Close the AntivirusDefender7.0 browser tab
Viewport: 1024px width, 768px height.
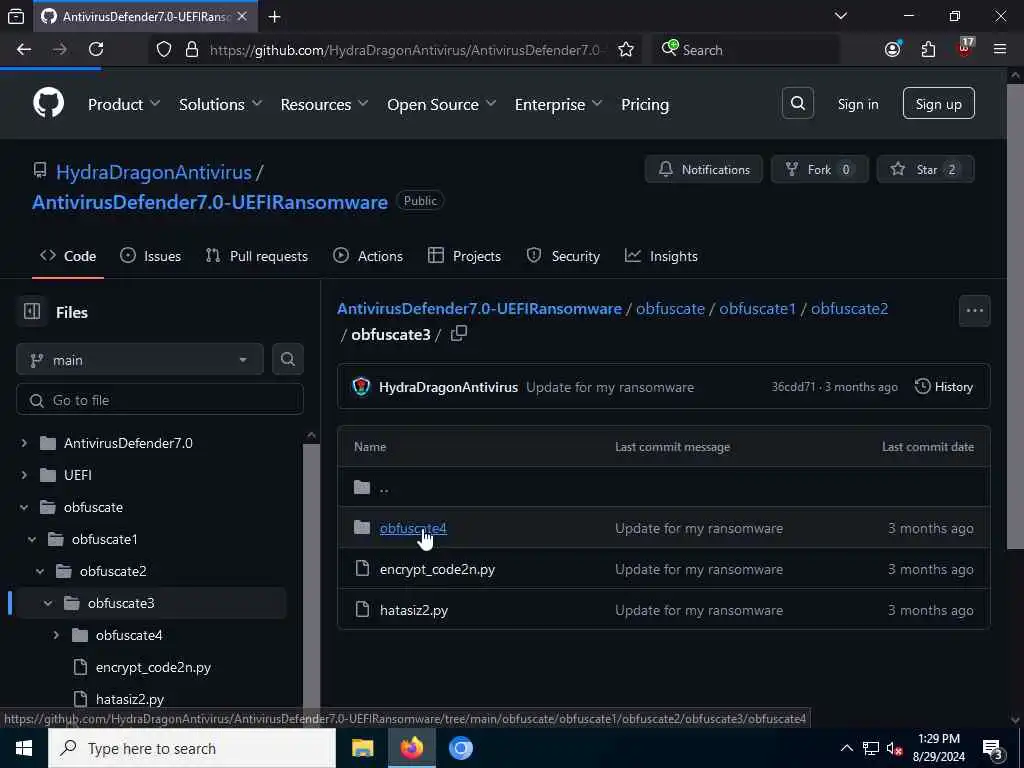point(242,17)
